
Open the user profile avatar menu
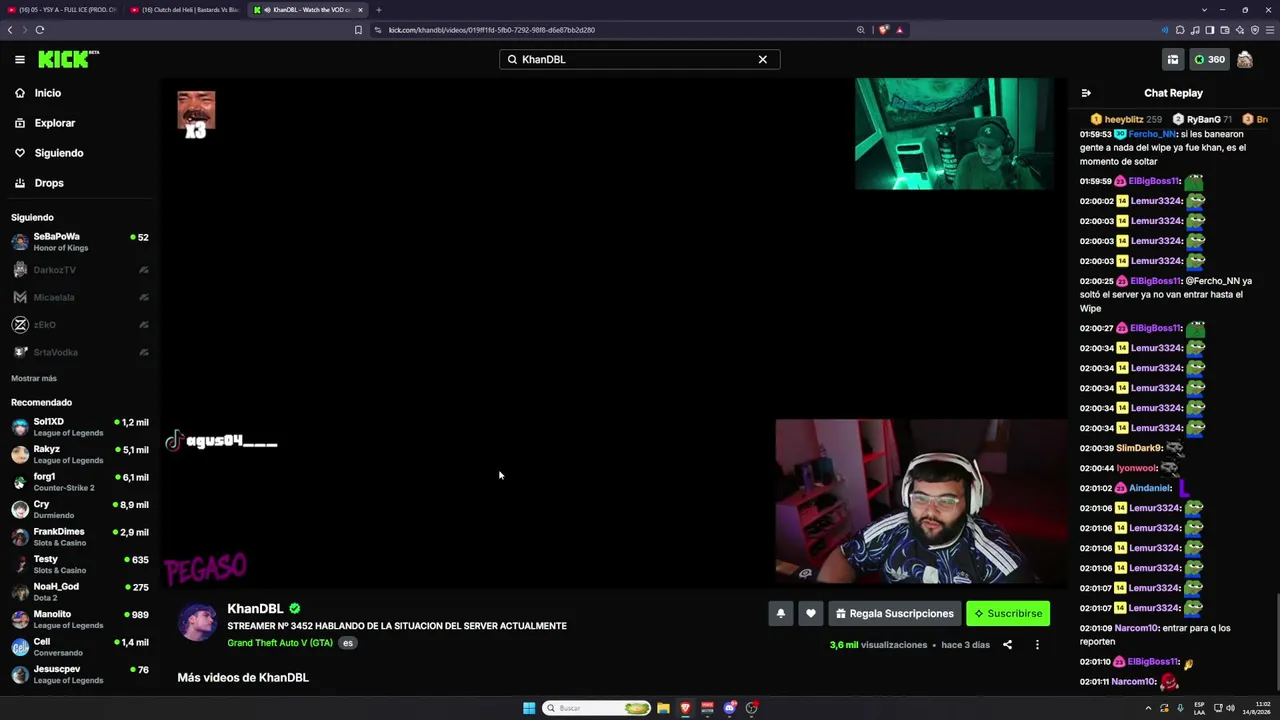click(1245, 59)
